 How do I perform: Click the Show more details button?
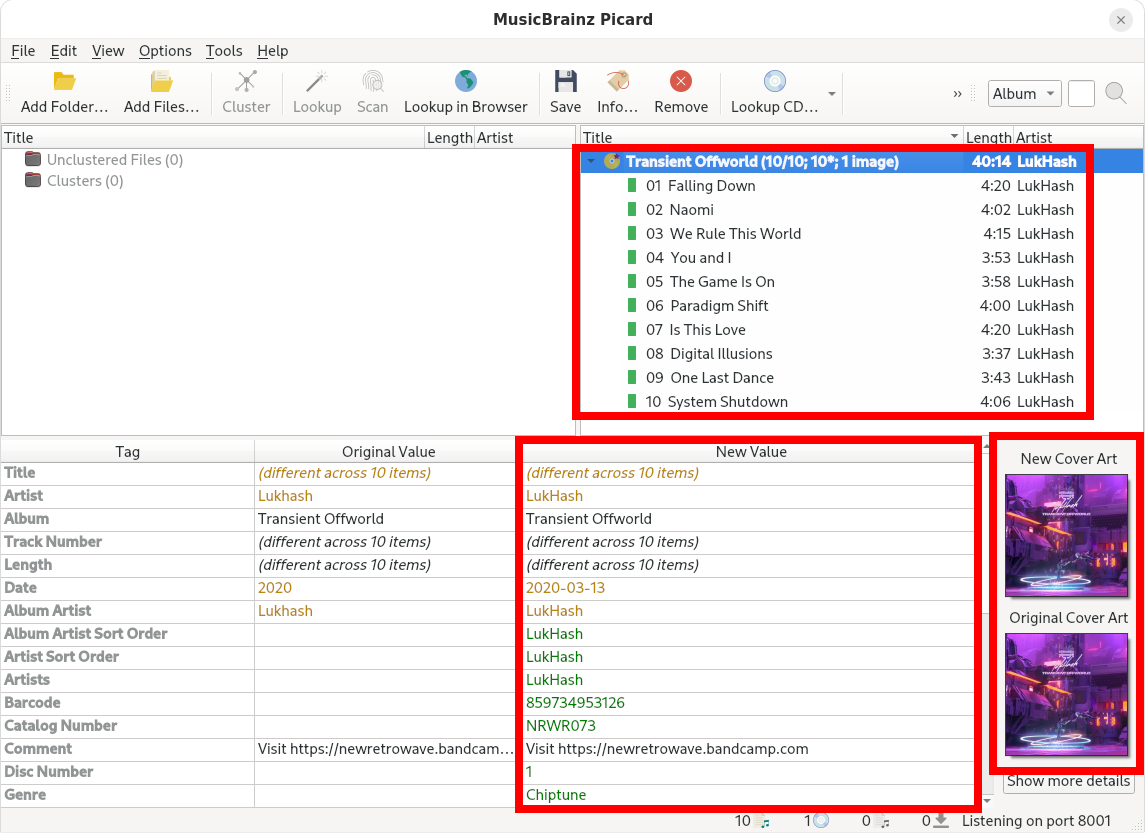(1068, 781)
